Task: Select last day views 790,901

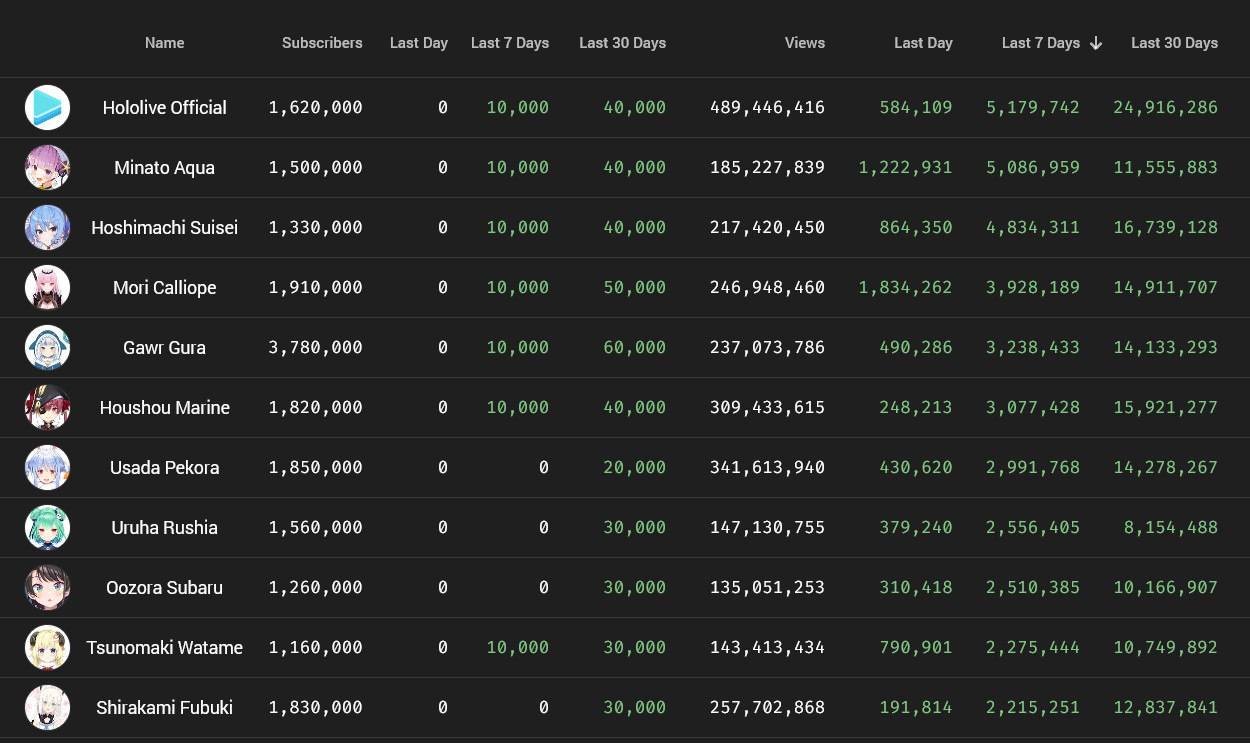Action: click(916, 647)
